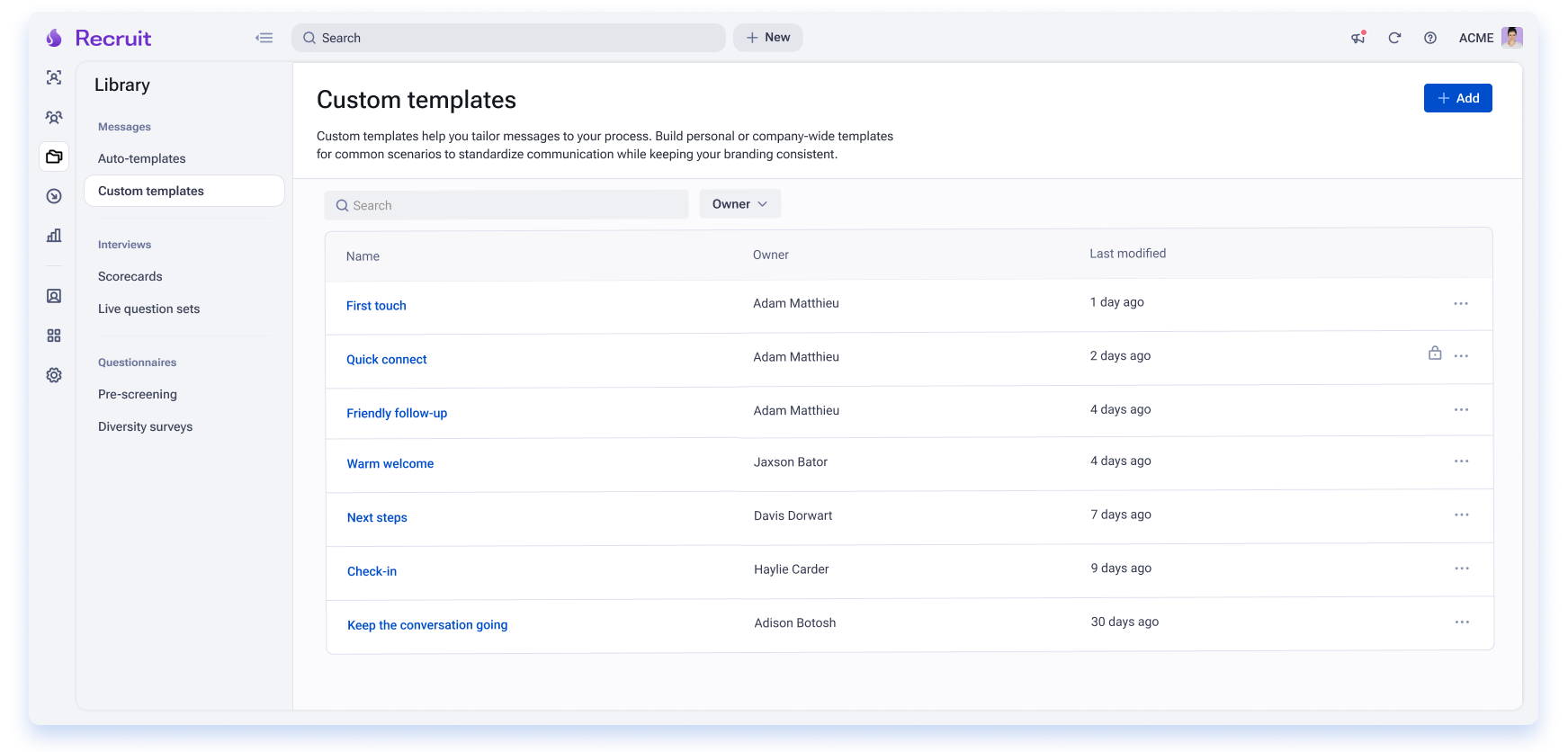Click the 7 days ago cell

tap(1121, 515)
